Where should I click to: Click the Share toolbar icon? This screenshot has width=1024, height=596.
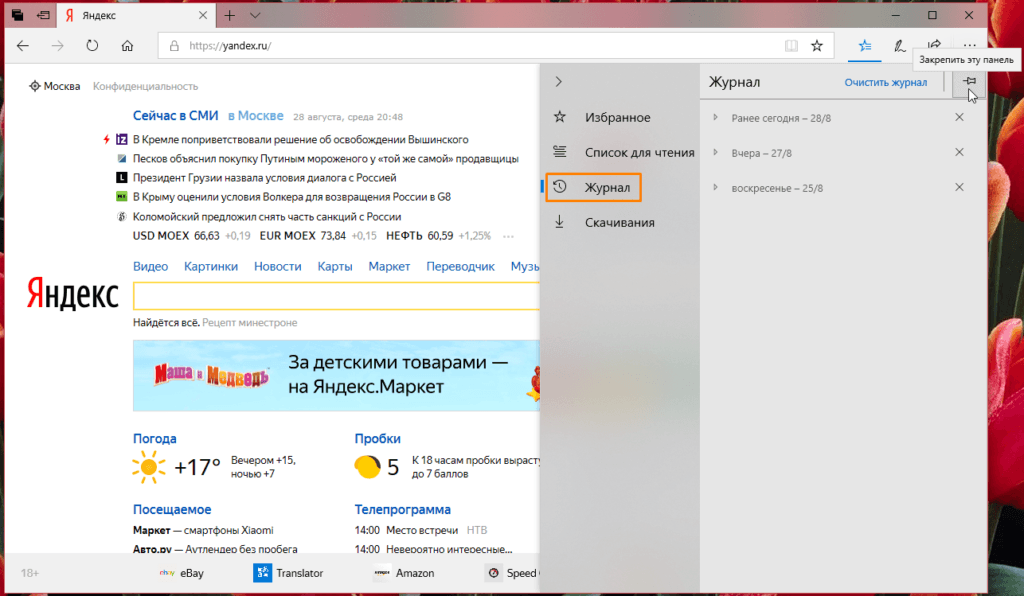pyautogui.click(x=935, y=44)
